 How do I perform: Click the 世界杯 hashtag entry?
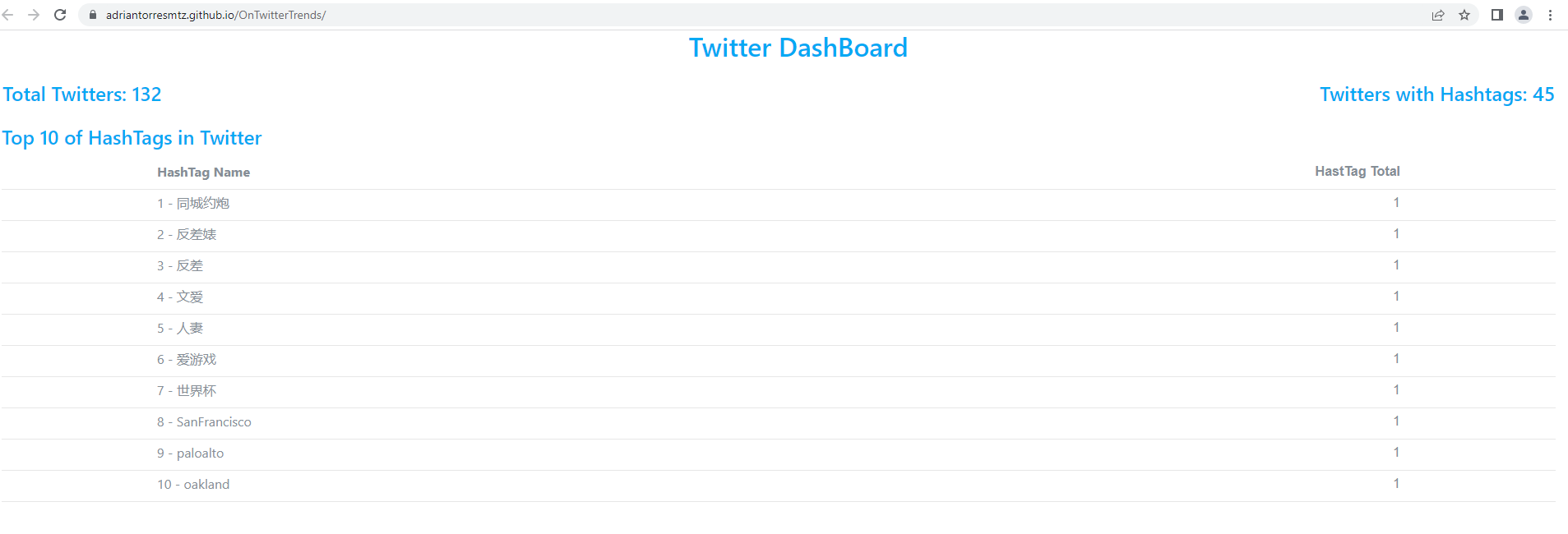187,390
